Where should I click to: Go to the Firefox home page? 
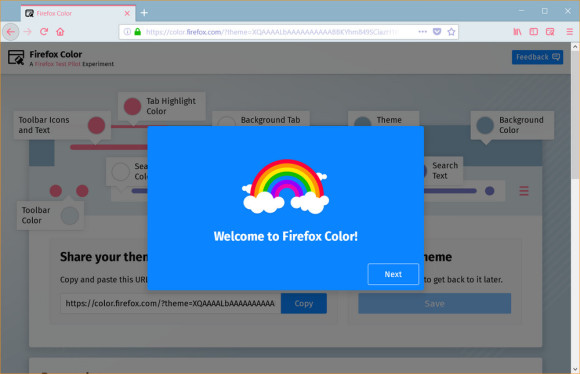pyautogui.click(x=60, y=32)
